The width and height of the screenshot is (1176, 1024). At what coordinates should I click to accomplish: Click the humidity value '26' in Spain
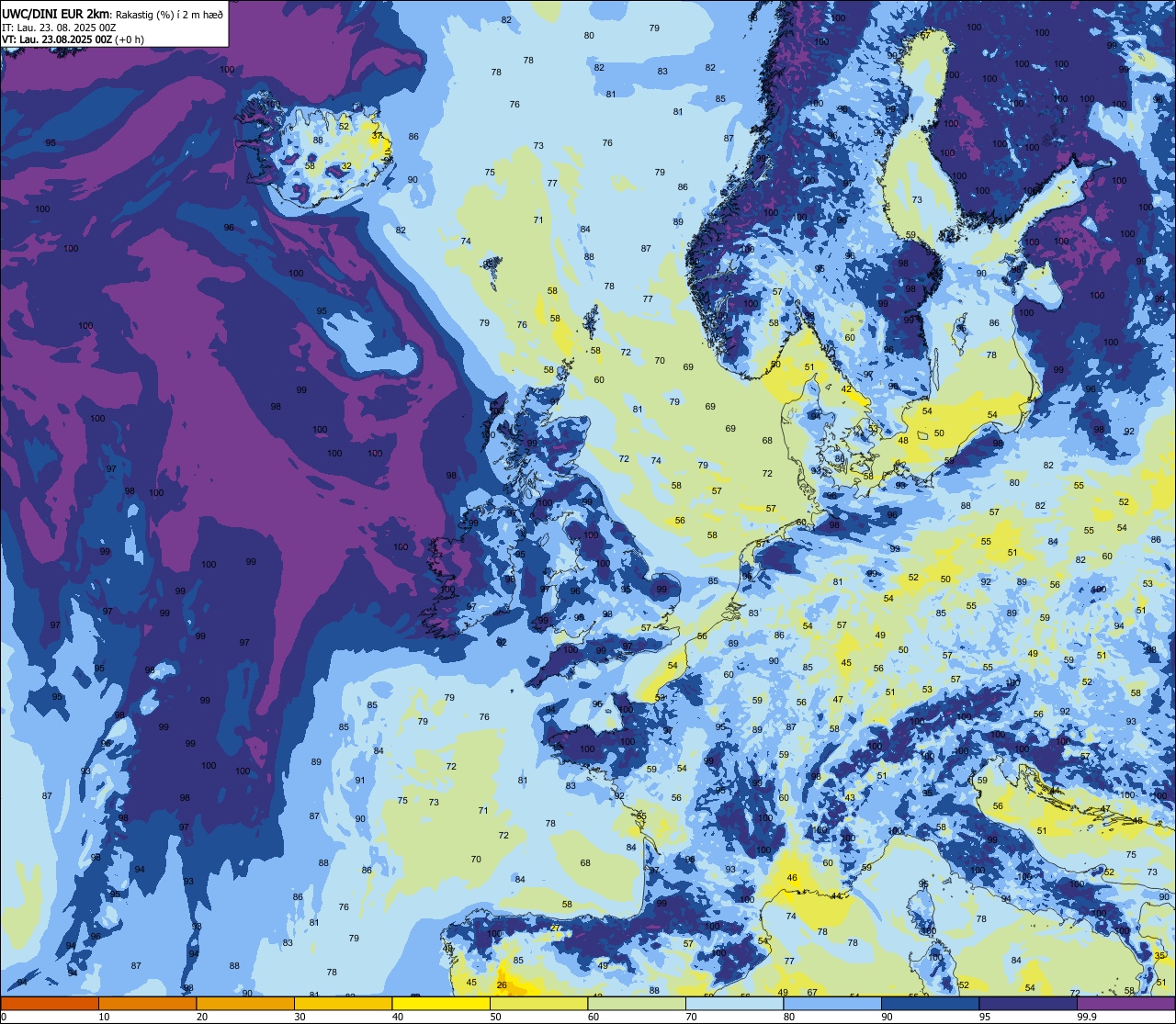(501, 985)
